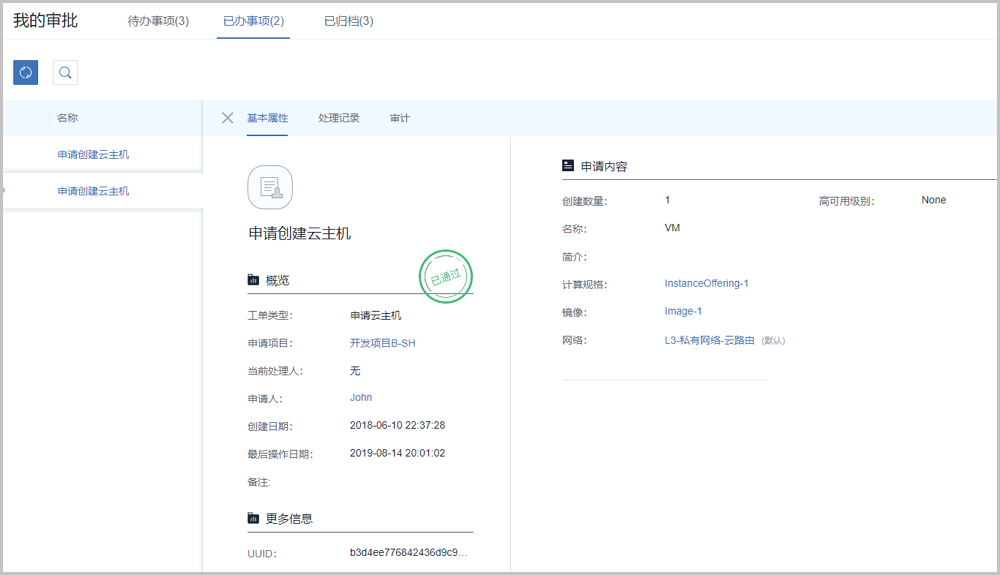The image size is (1000, 575).
Task: Close the detail panel with X
Action: point(227,118)
